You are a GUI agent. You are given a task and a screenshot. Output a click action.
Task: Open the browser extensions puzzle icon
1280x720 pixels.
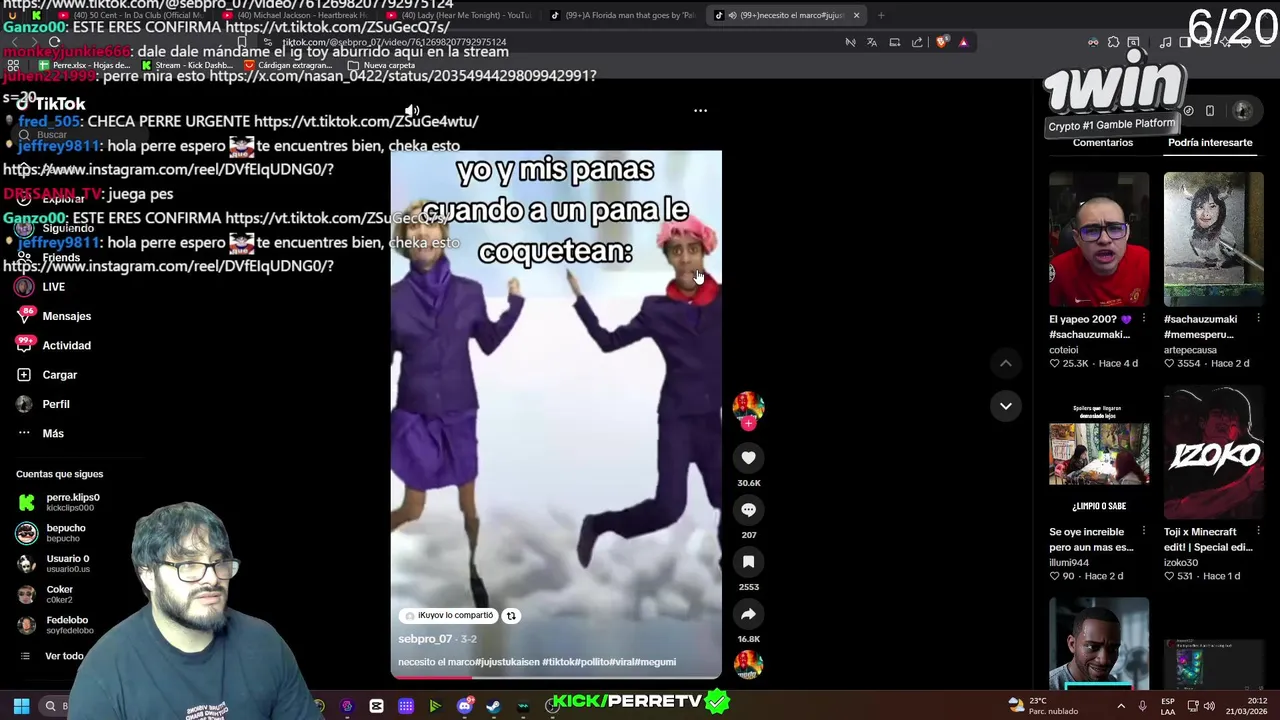click(x=1113, y=42)
